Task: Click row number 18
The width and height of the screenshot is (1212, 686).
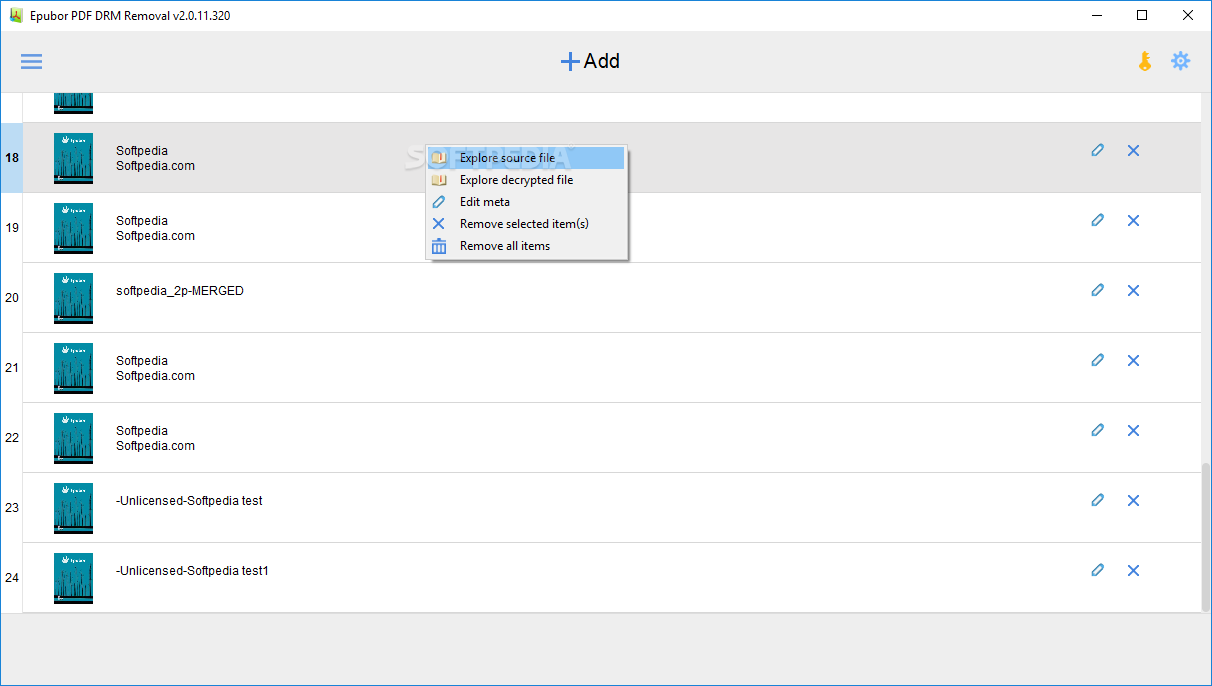Action: coord(12,158)
